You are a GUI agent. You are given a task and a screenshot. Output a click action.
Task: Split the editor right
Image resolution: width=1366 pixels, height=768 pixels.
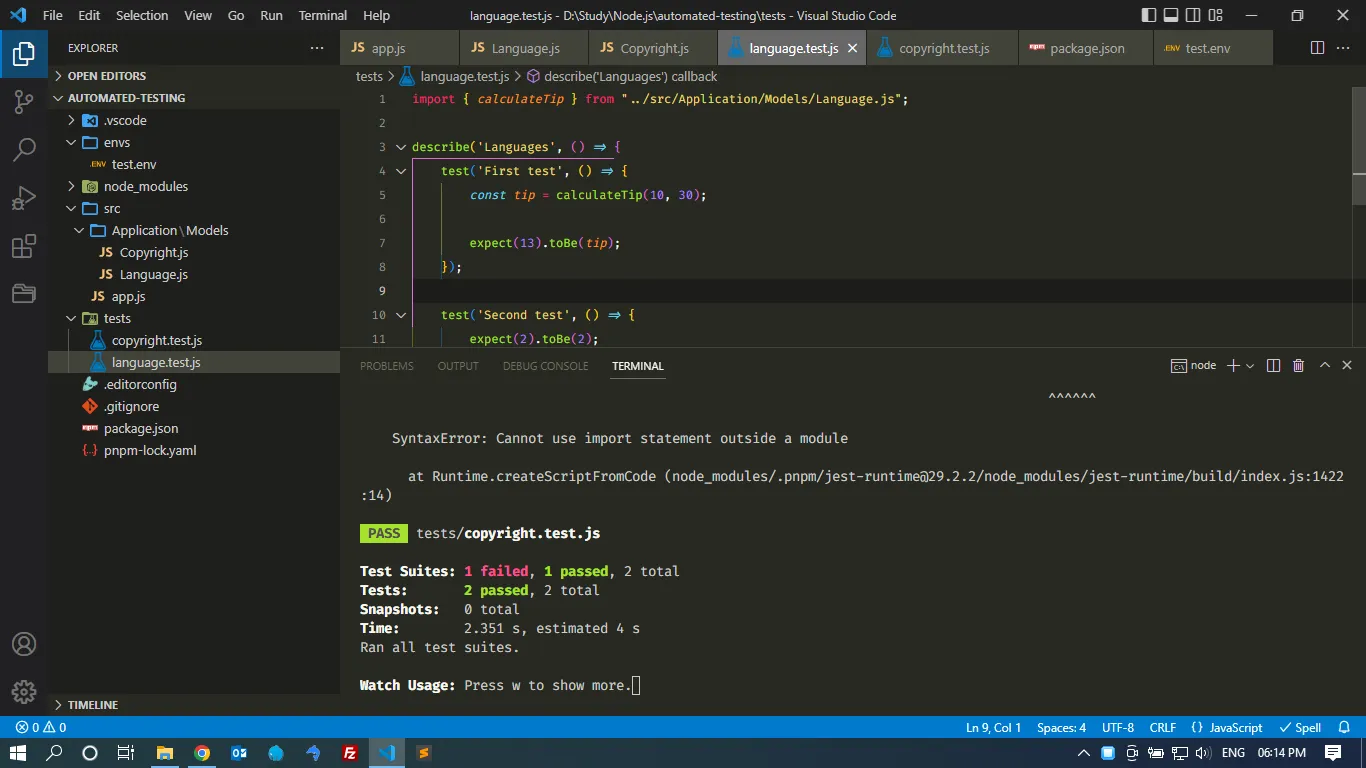coord(1317,48)
